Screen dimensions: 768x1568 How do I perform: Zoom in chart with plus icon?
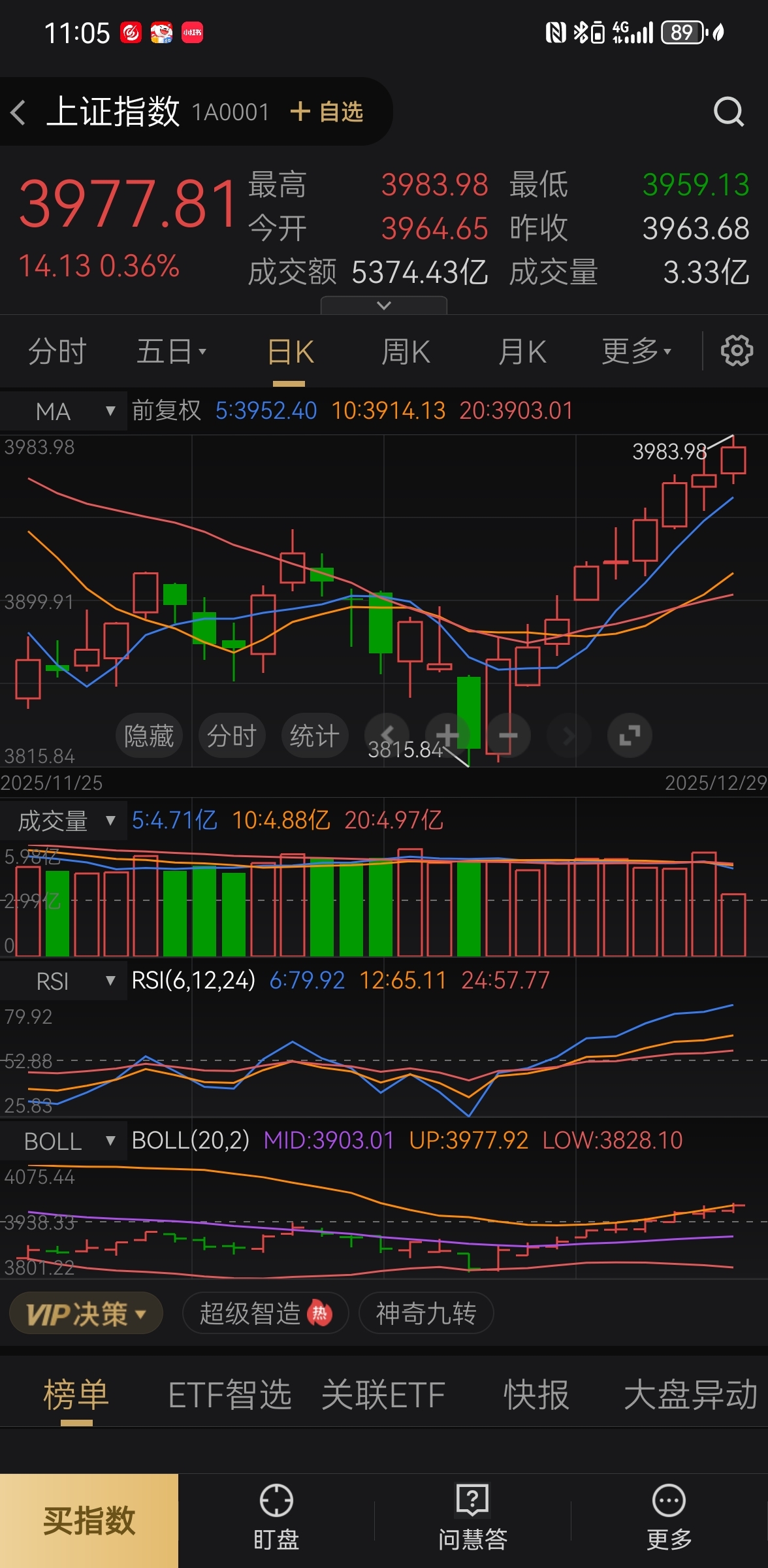pyautogui.click(x=447, y=736)
